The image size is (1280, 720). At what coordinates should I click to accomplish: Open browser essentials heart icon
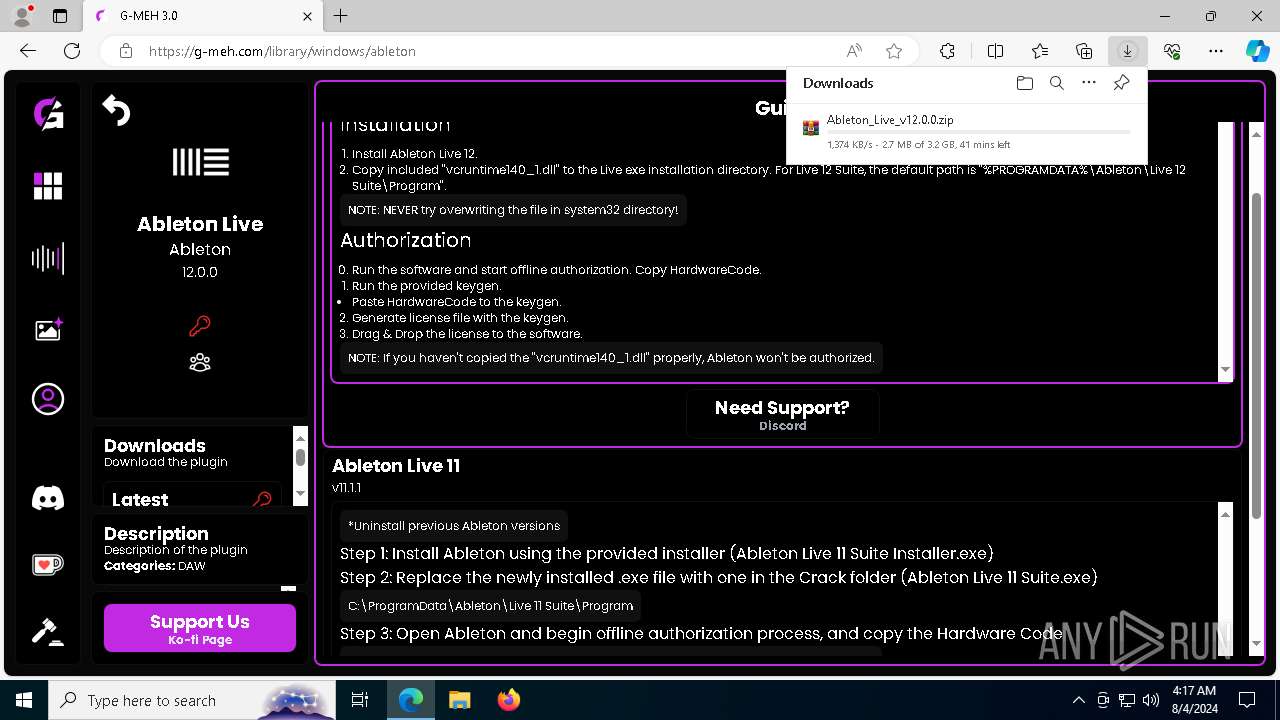[x=1172, y=51]
